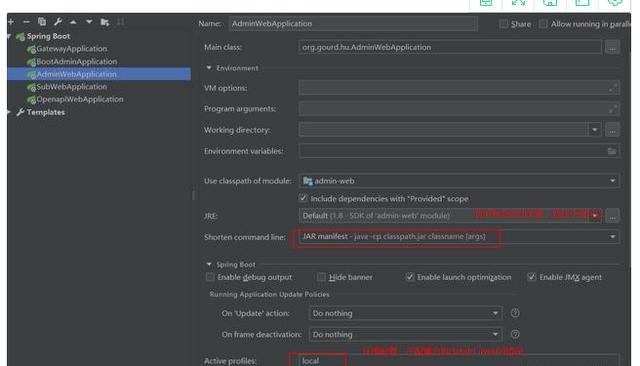This screenshot has height=366, width=640.
Task: Click the Environment variables input field
Action: pyautogui.click(x=459, y=151)
